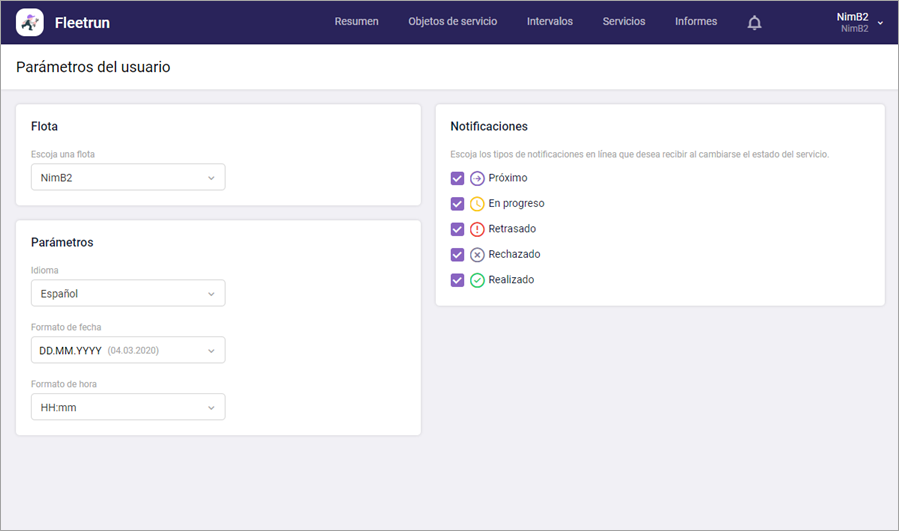Expand the Idioma Español dropdown
899x531 pixels.
click(128, 293)
